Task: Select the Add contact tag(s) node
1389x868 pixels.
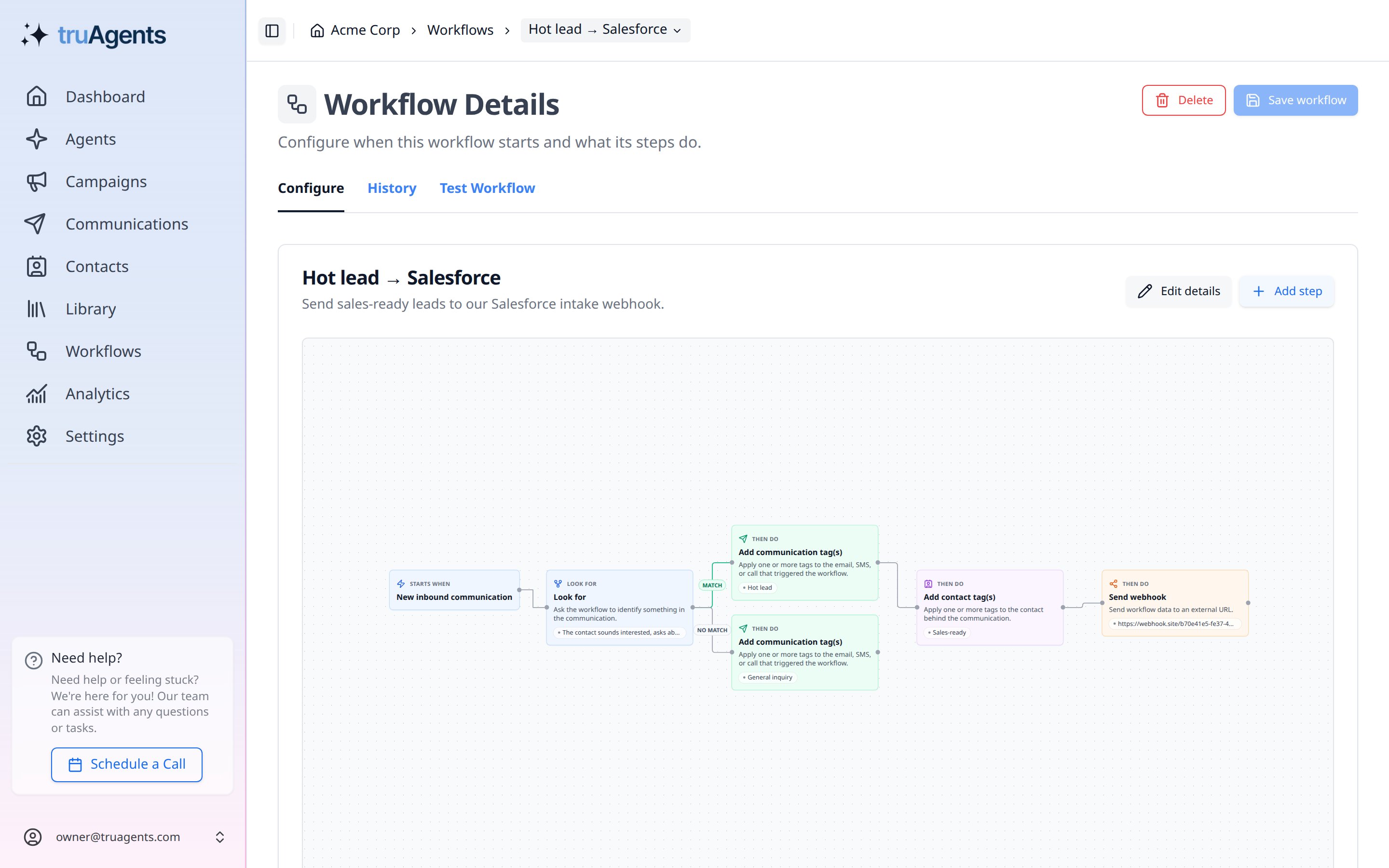Action: [x=990, y=608]
